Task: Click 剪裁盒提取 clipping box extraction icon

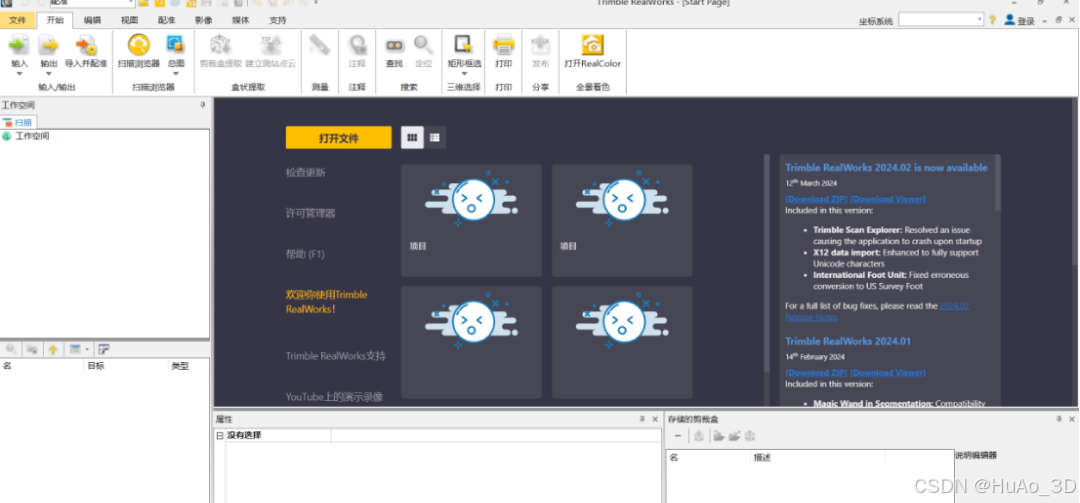Action: [220, 45]
